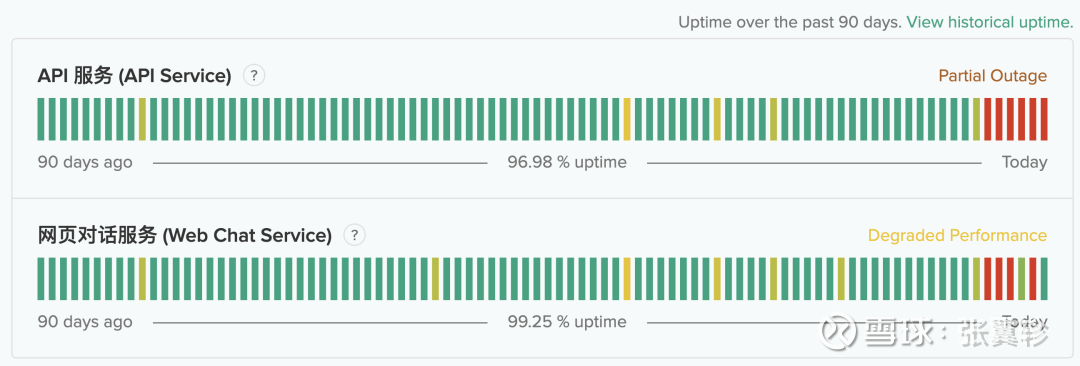Image resolution: width=1080 pixels, height=366 pixels.
Task: Click the Today label under API Service
Action: pyautogui.click(x=1024, y=163)
